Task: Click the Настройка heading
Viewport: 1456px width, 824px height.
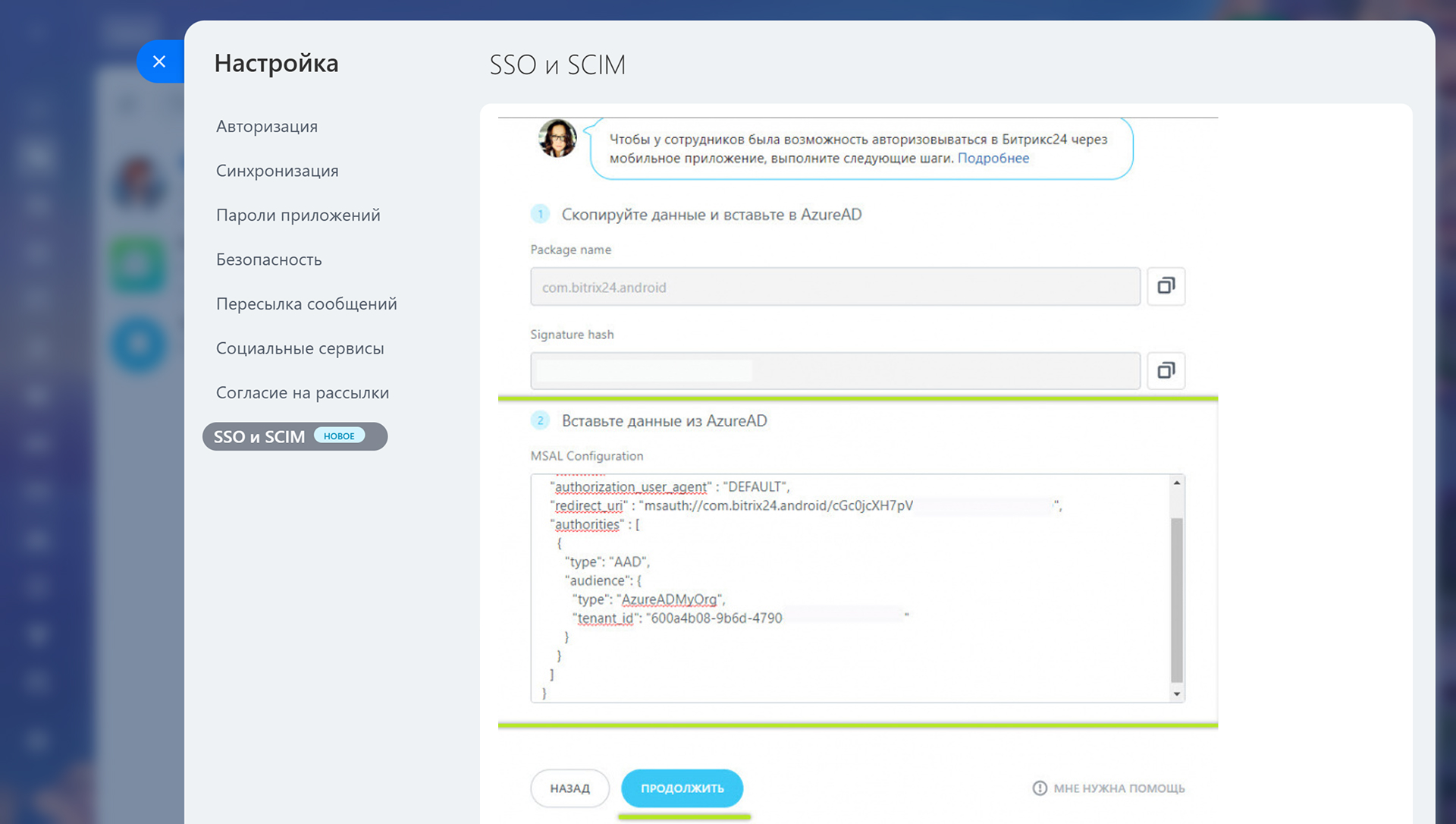Action: [276, 64]
